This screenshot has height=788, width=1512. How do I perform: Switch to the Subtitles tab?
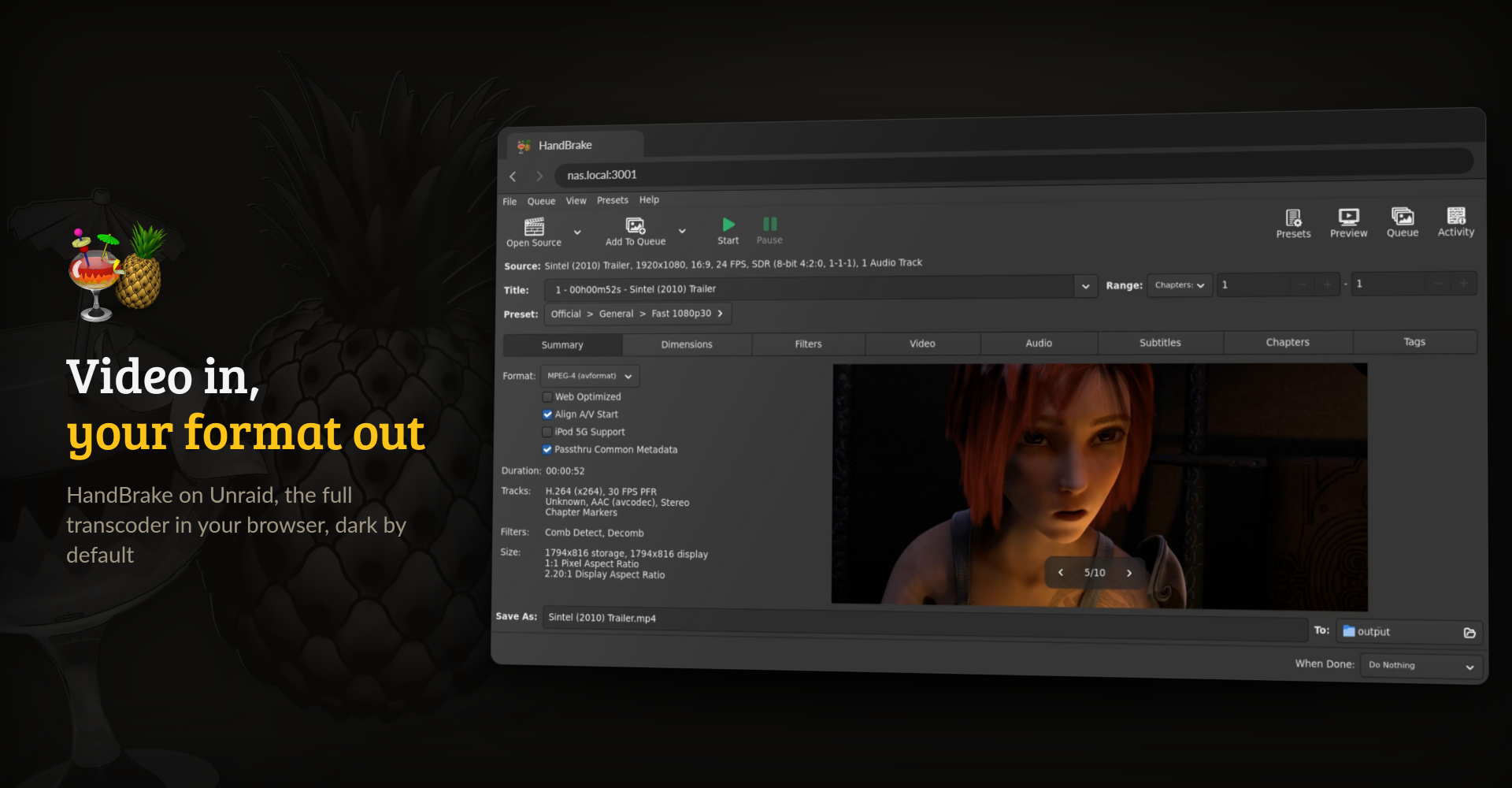pos(1160,343)
